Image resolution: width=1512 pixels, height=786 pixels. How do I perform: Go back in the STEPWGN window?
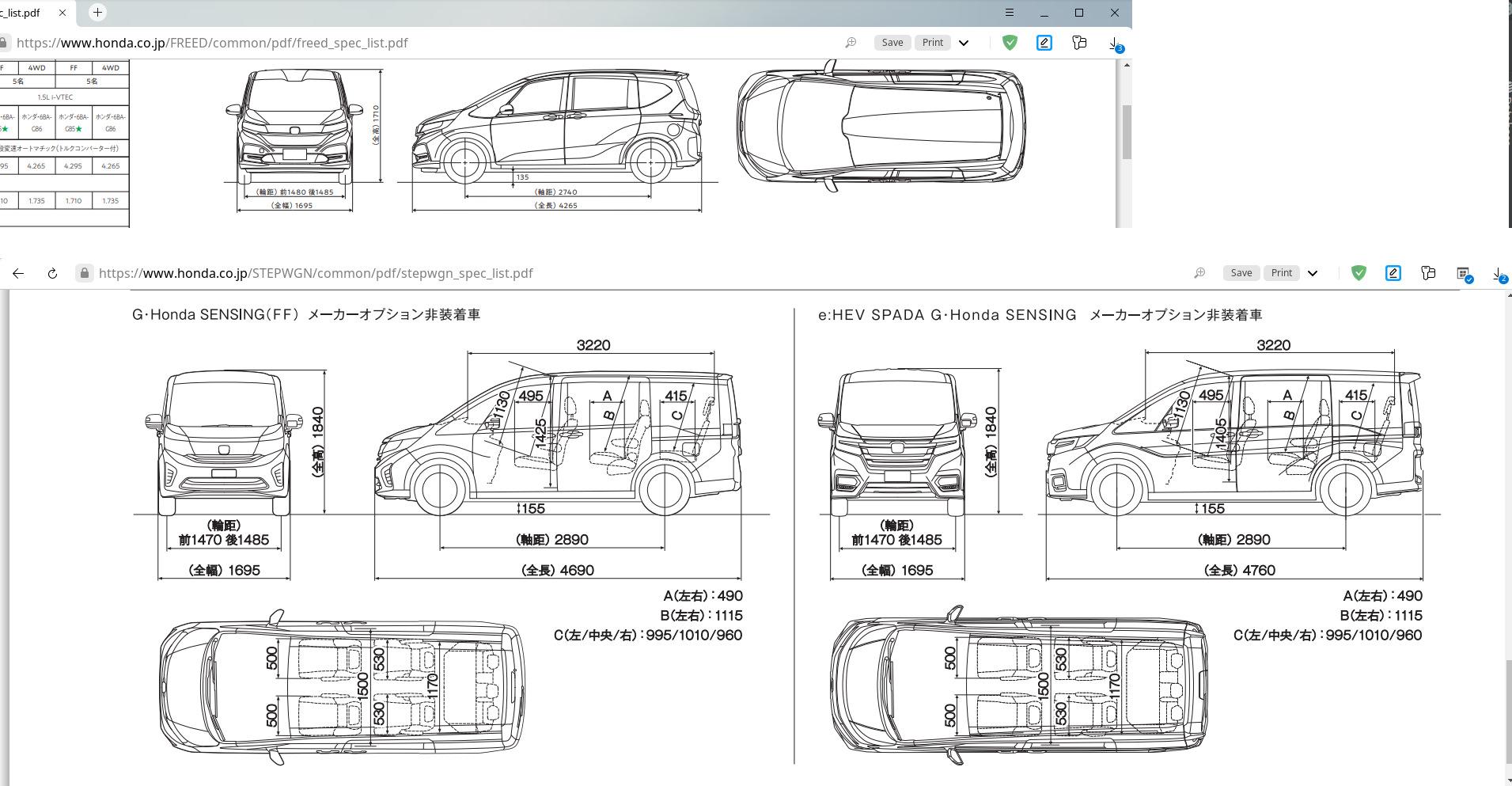18,273
